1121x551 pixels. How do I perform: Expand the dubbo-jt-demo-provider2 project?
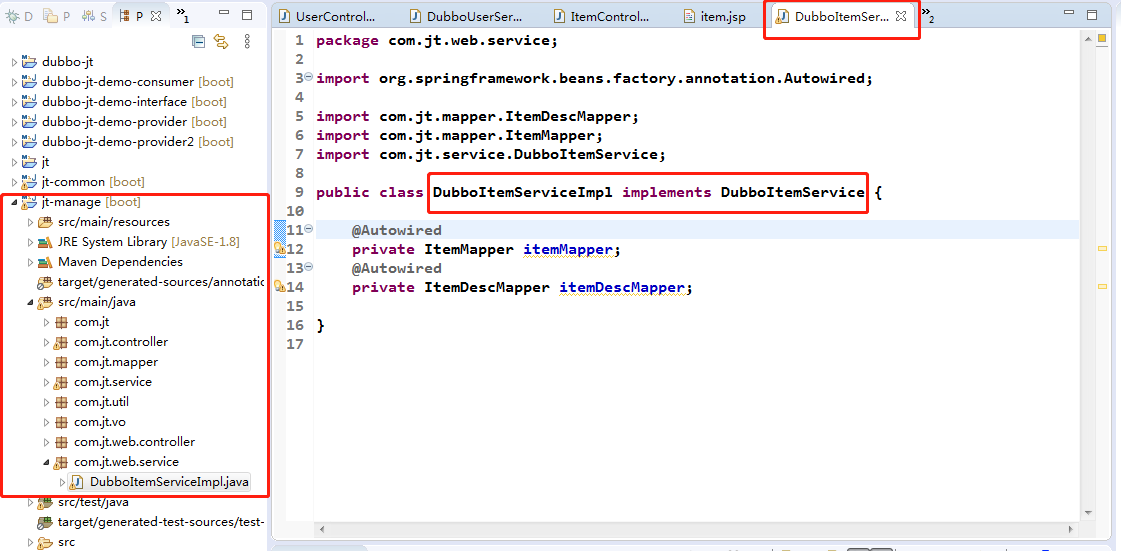click(x=14, y=142)
